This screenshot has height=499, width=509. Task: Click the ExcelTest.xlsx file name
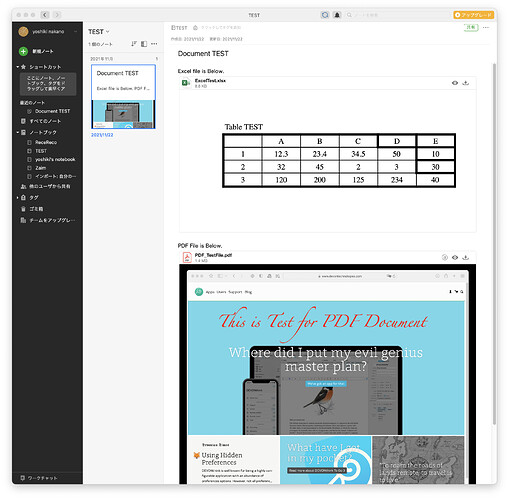pyautogui.click(x=210, y=81)
